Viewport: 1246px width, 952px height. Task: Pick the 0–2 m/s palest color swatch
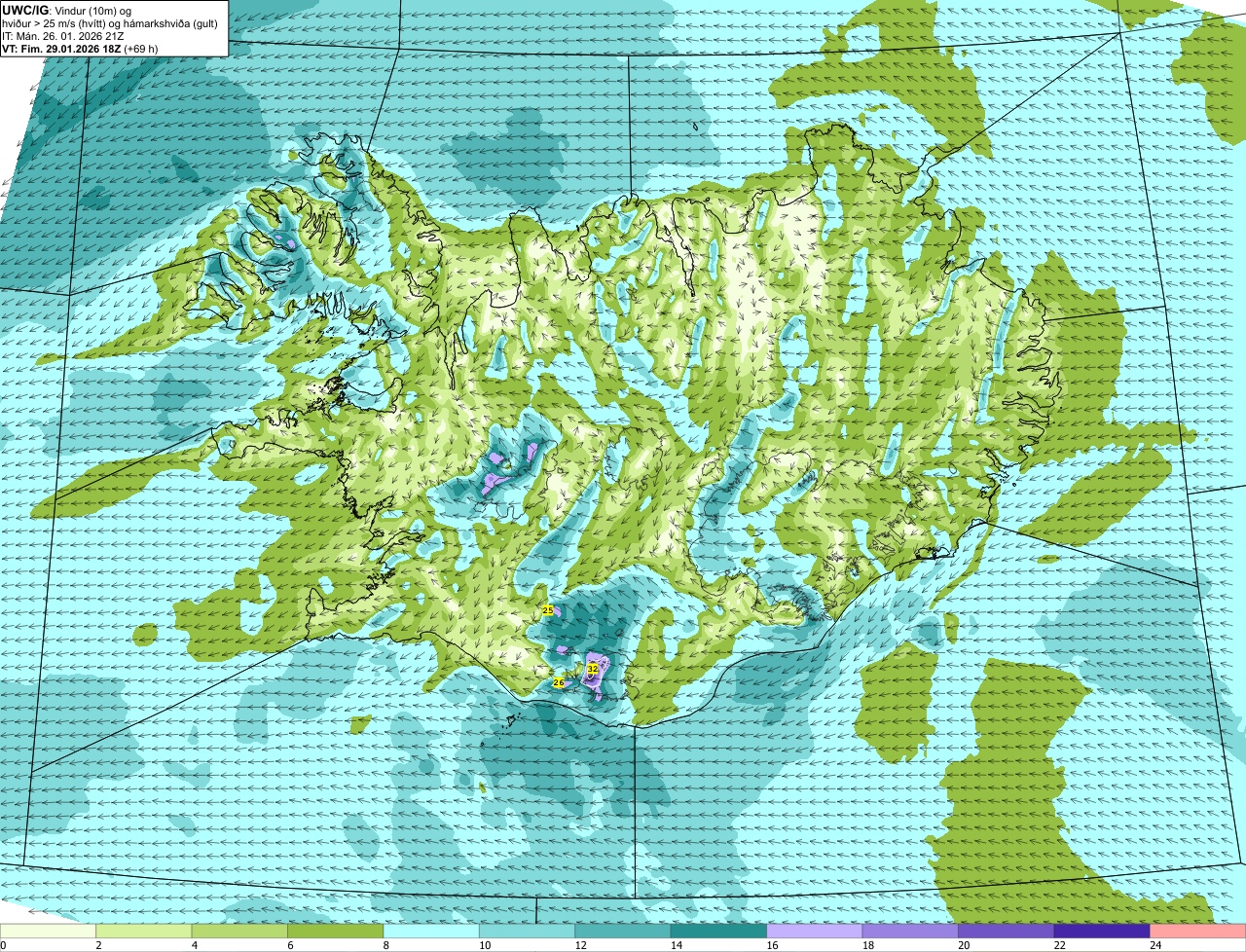[49, 931]
